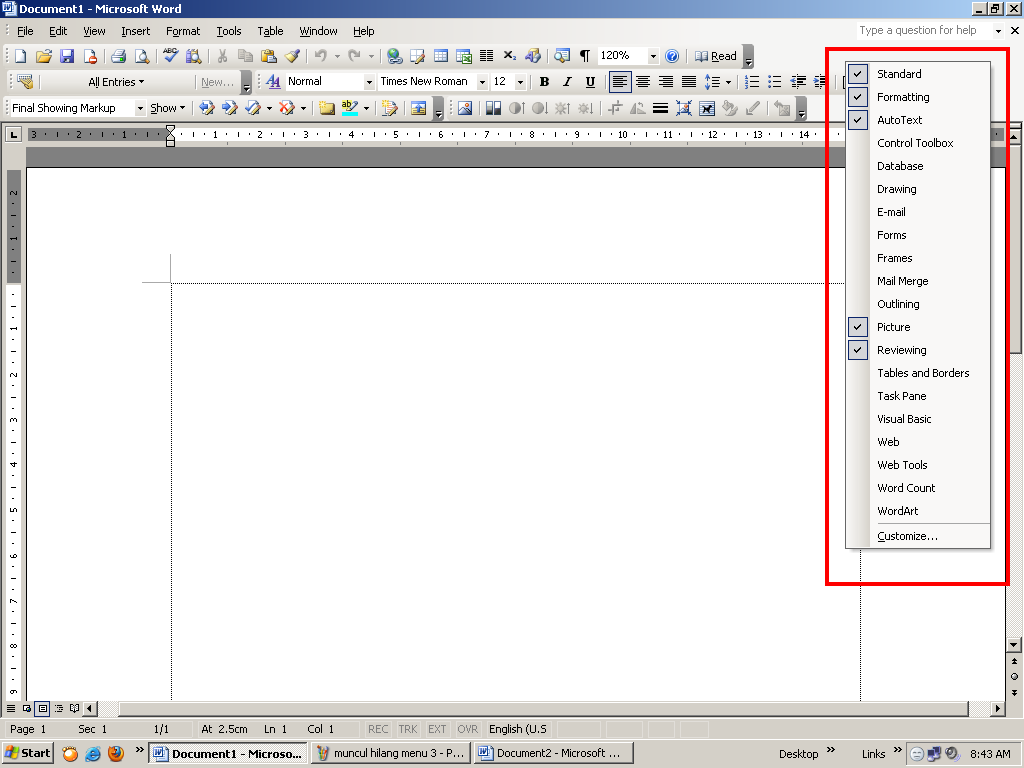This screenshot has width=1024, height=768.
Task: Launch Firefox from quick launch
Action: point(116,754)
